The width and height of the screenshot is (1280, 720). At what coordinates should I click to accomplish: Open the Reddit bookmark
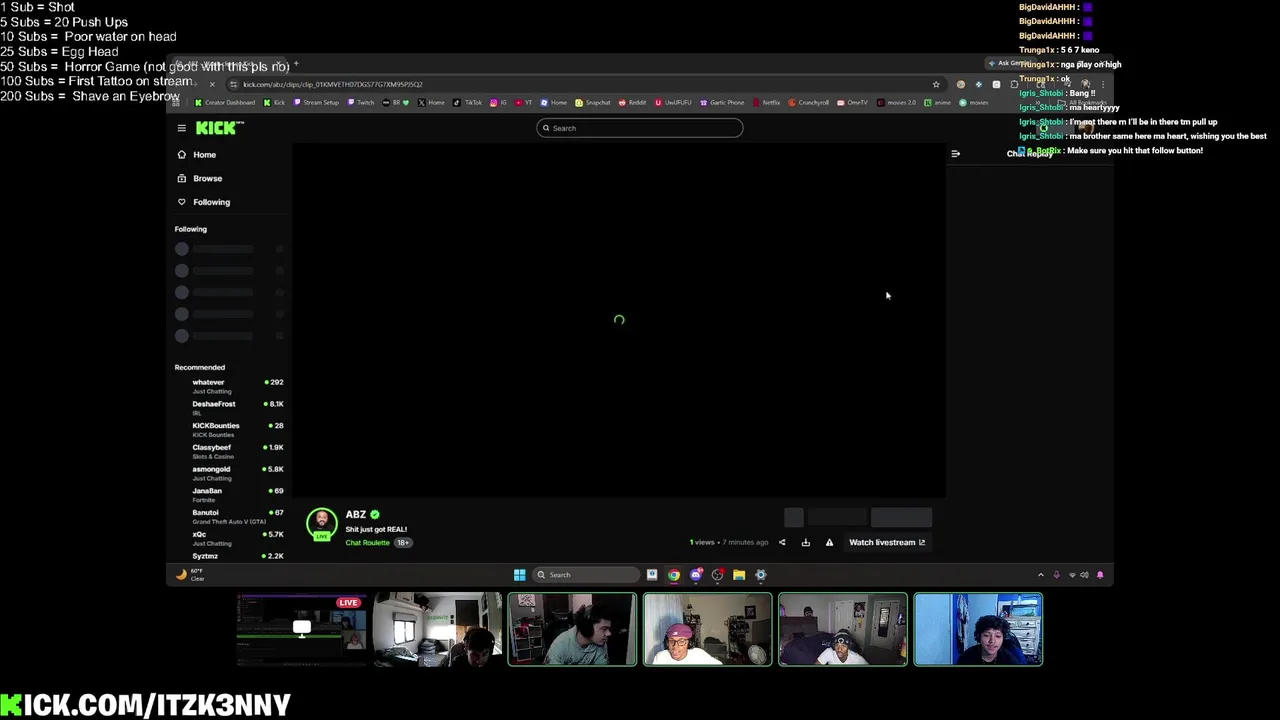tap(633, 102)
